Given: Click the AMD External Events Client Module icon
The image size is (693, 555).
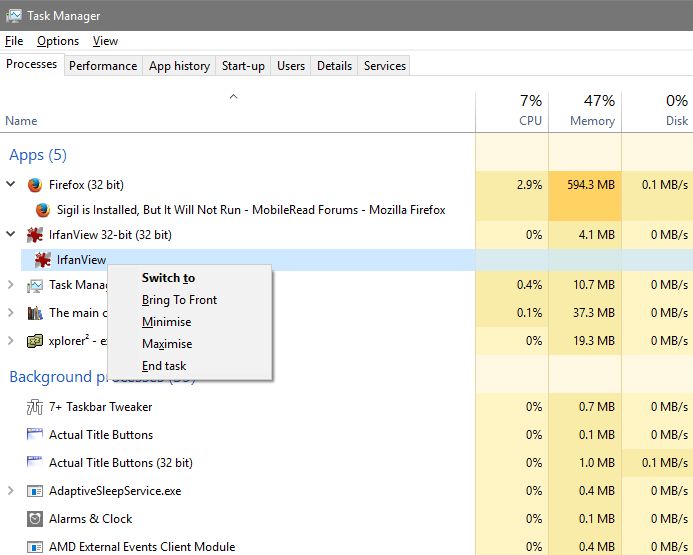Looking at the screenshot, I should click(x=34, y=547).
